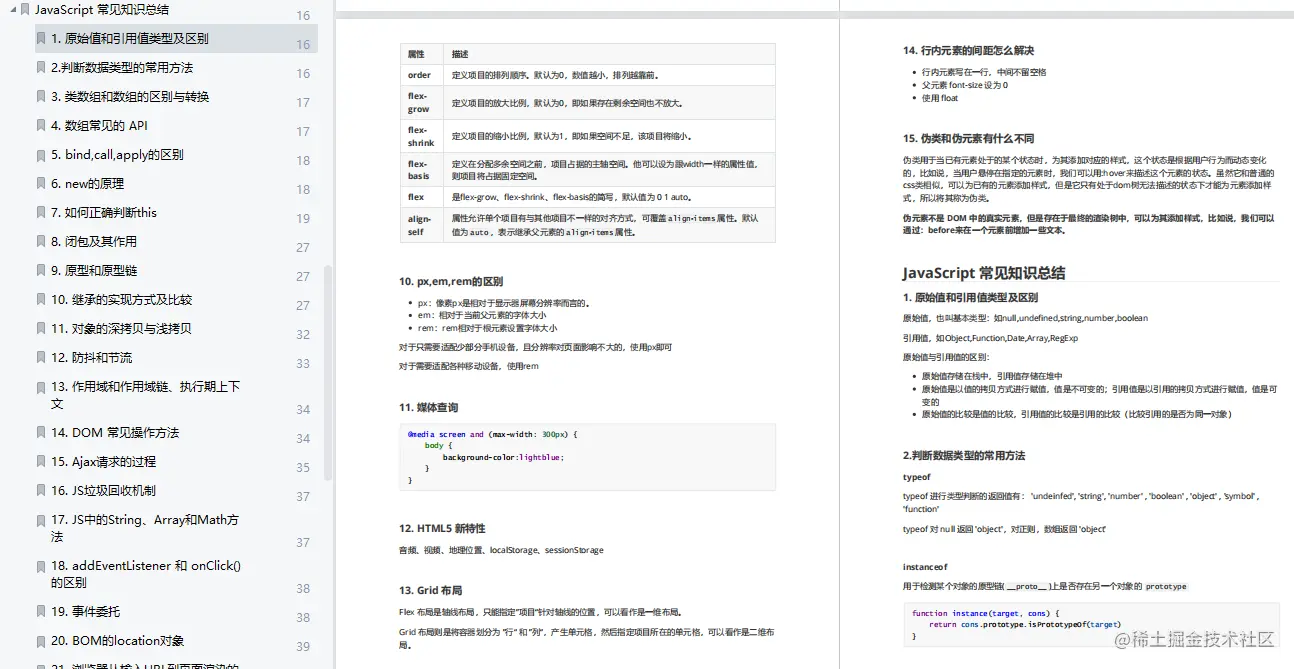Go to outline entry 14. DOM 常见操作方法
The width and height of the screenshot is (1294, 669).
point(115,432)
